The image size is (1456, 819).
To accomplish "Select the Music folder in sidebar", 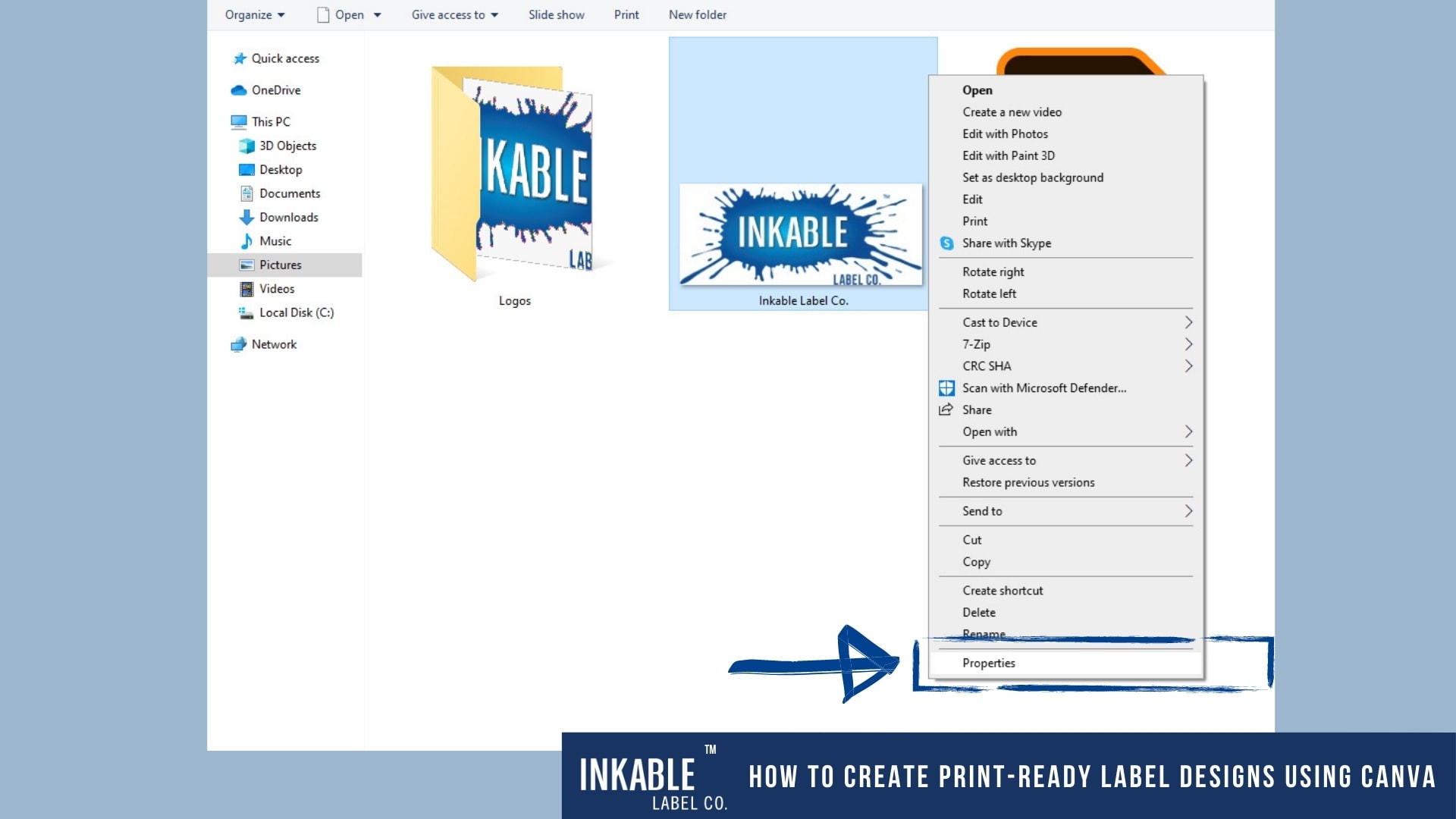I will point(276,240).
